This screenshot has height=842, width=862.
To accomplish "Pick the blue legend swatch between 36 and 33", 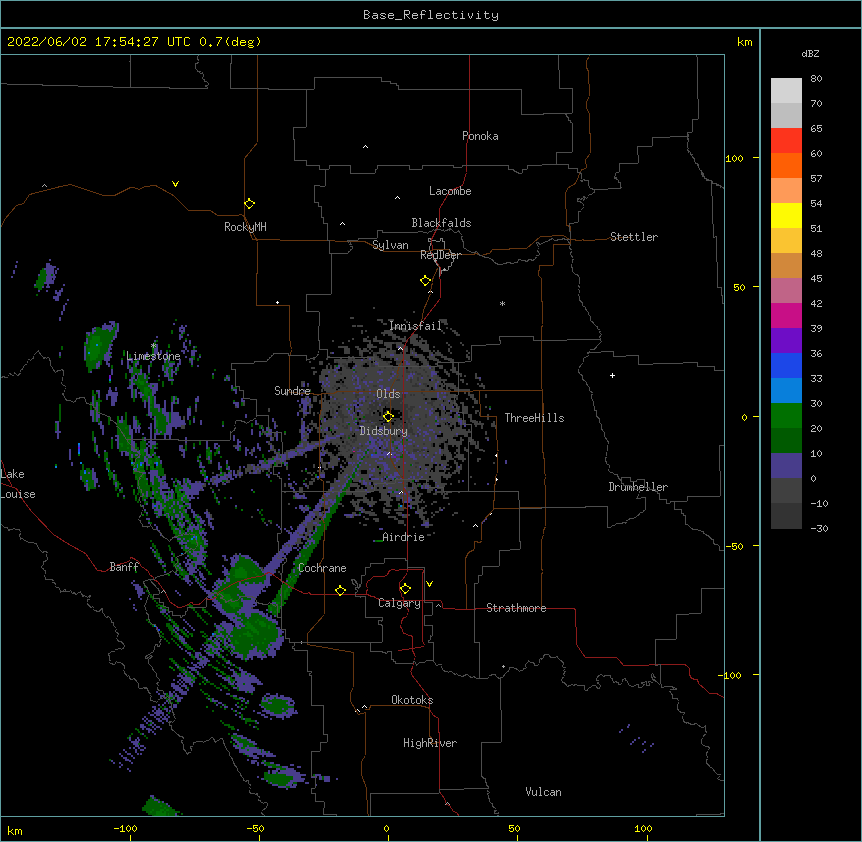I will [x=786, y=365].
